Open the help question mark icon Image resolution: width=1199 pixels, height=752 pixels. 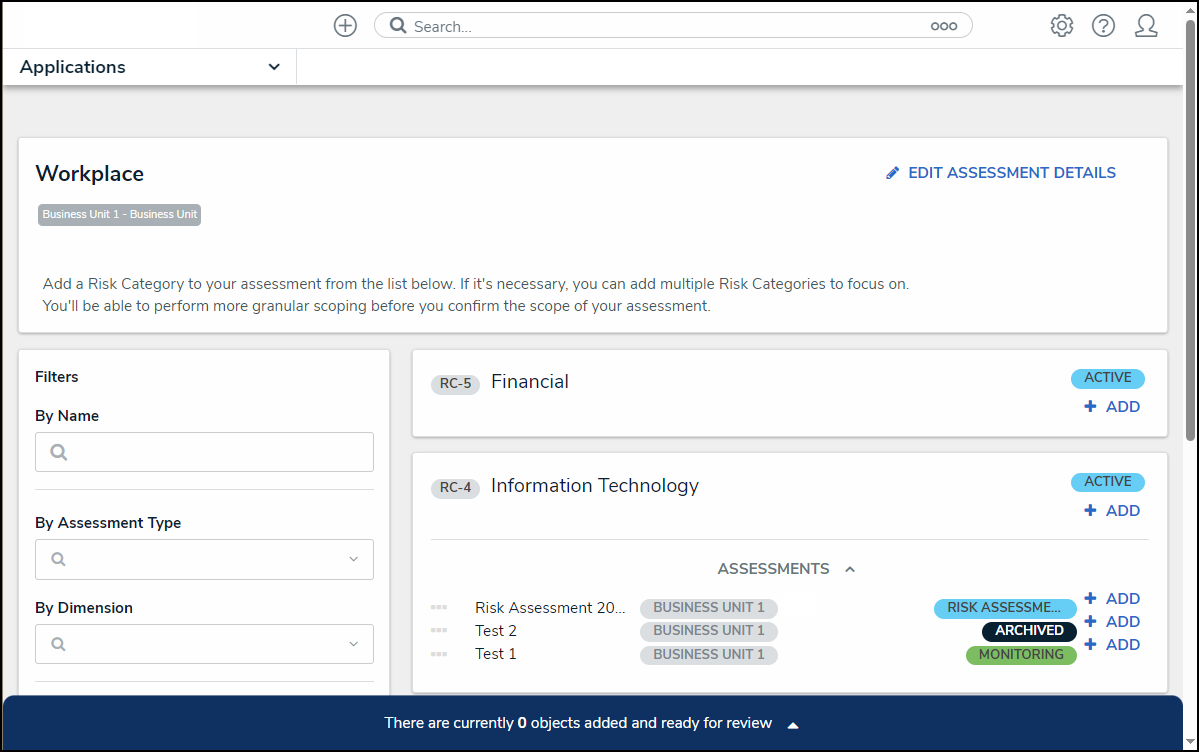click(x=1103, y=26)
